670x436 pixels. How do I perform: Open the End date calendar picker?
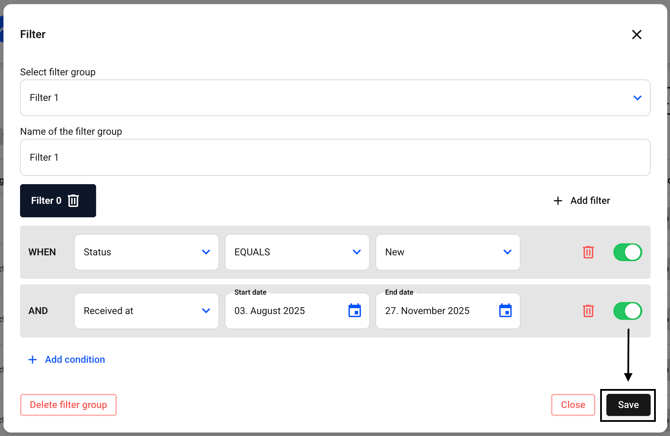point(505,311)
